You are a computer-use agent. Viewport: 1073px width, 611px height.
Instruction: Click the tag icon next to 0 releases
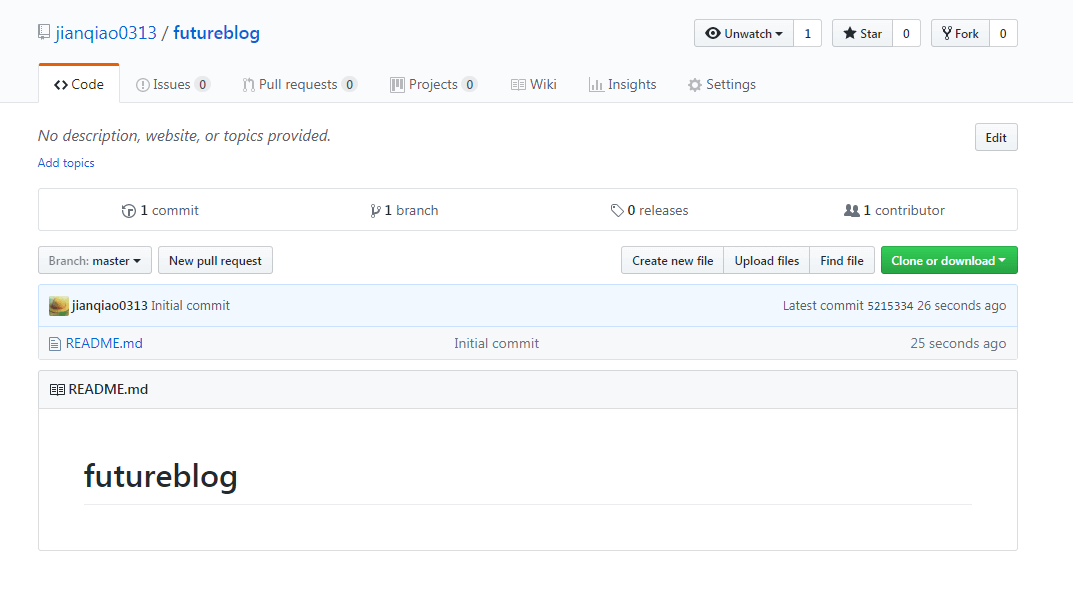(x=617, y=211)
